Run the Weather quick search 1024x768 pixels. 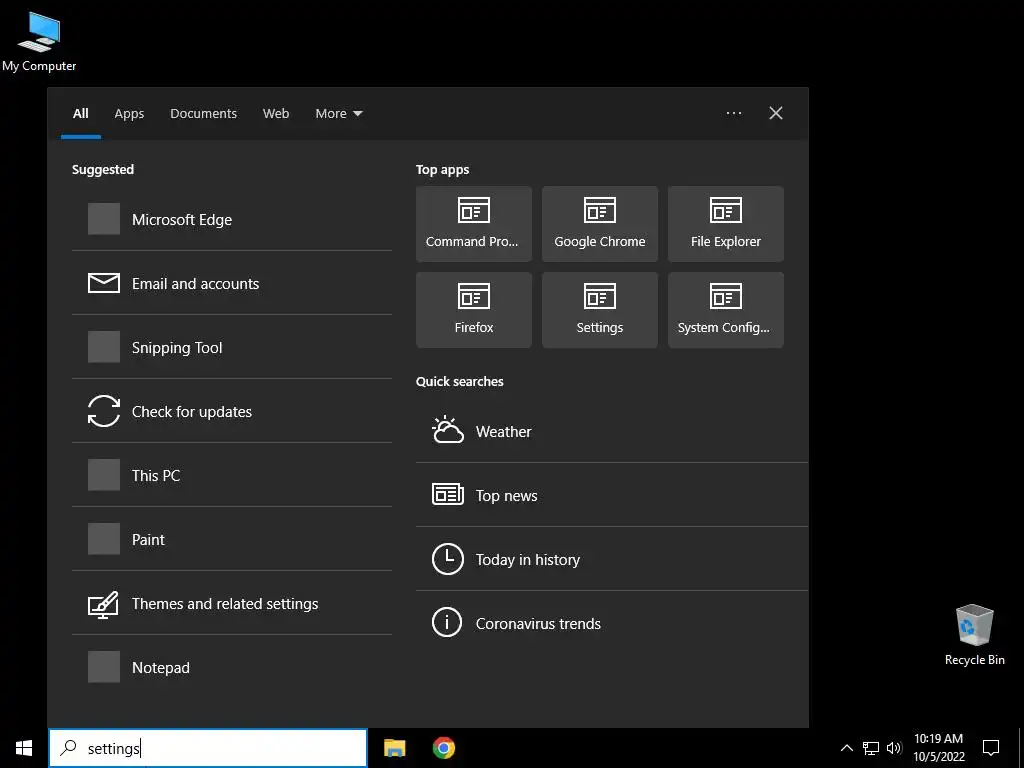pyautogui.click(x=612, y=431)
